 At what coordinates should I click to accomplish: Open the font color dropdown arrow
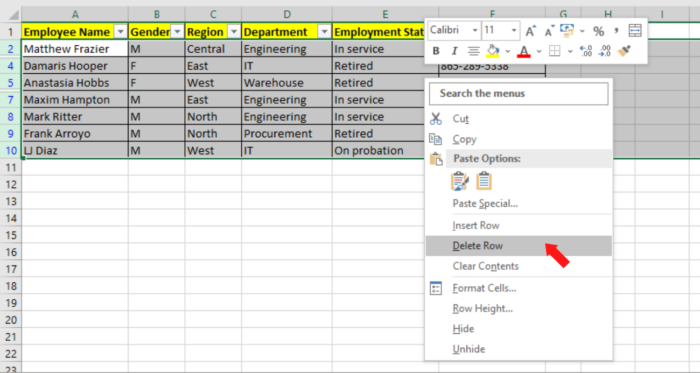tap(539, 52)
